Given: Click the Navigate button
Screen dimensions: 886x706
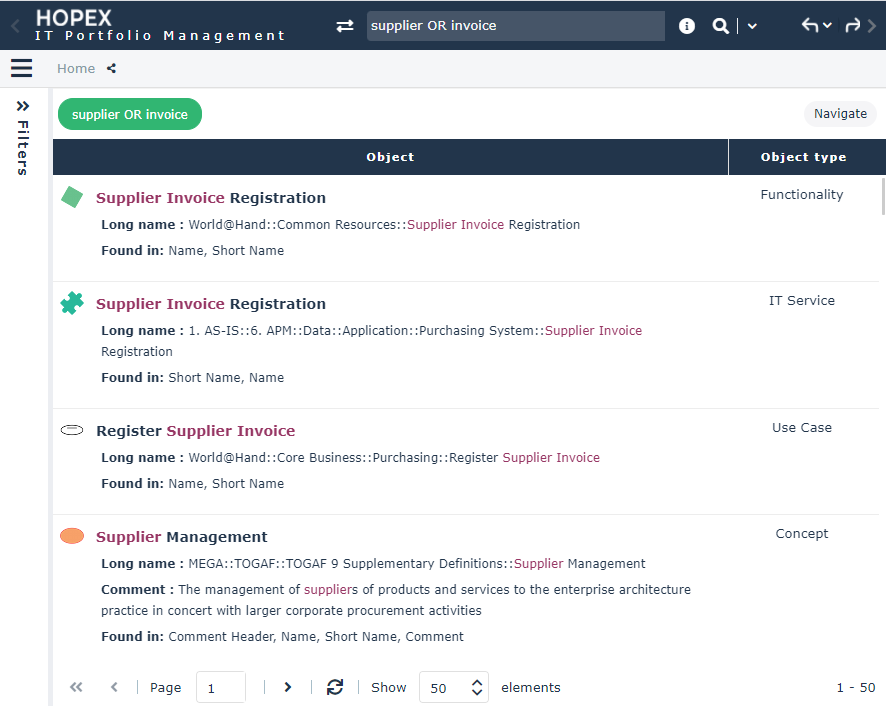Looking at the screenshot, I should click(840, 114).
